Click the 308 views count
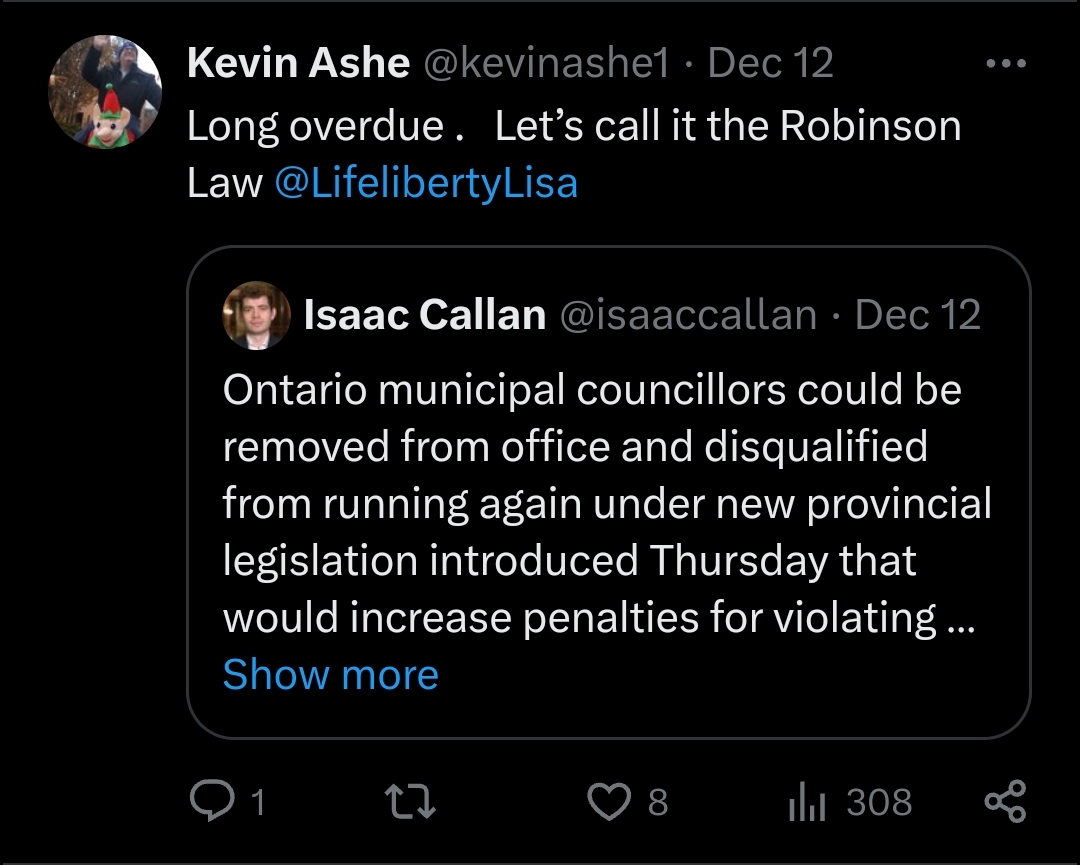This screenshot has height=865, width=1080. tap(879, 802)
